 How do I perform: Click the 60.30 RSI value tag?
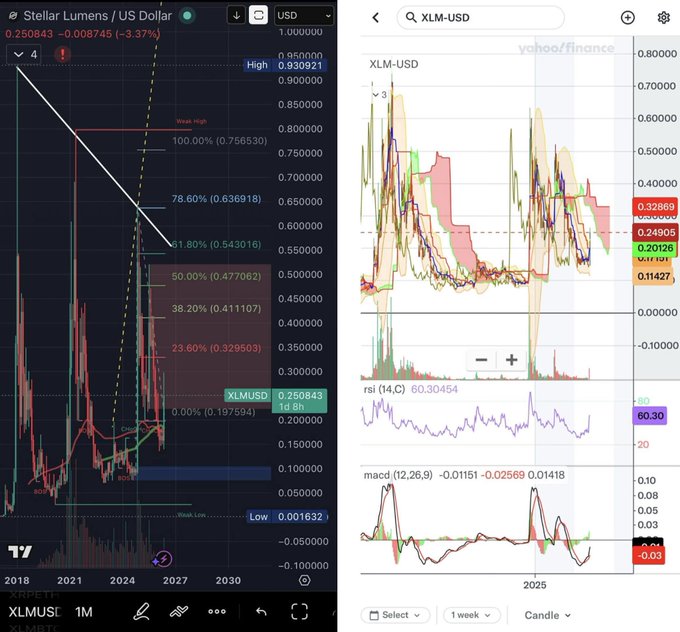pos(650,416)
